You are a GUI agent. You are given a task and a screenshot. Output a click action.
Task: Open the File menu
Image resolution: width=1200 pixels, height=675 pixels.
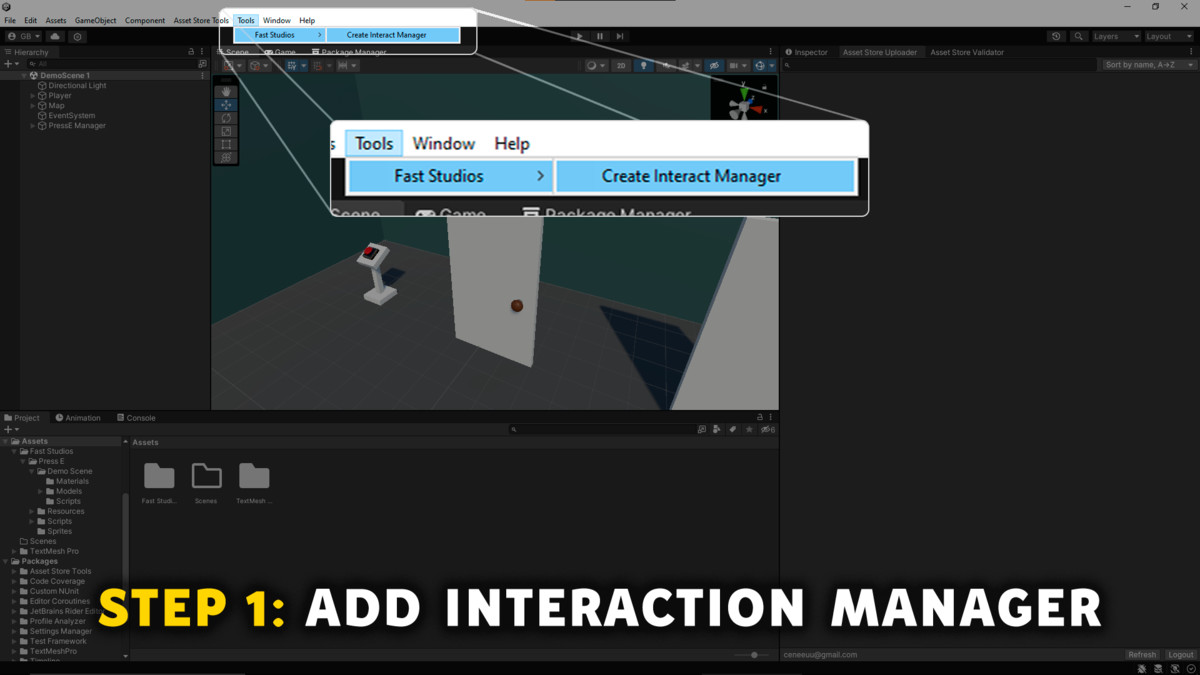point(10,20)
